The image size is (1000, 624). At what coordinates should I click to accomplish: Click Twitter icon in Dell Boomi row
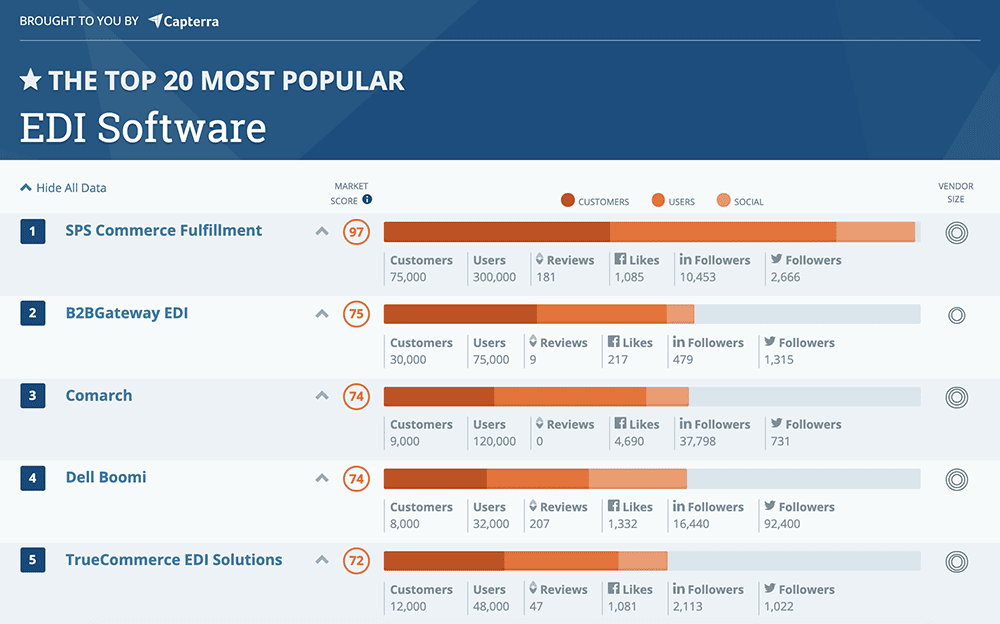[770, 506]
